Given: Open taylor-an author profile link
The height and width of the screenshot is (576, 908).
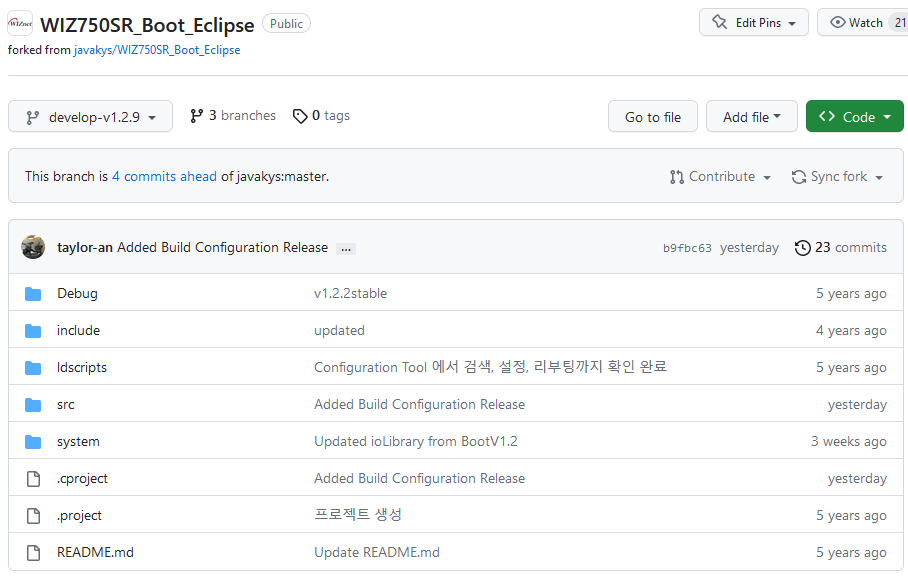Looking at the screenshot, I should pos(85,248).
